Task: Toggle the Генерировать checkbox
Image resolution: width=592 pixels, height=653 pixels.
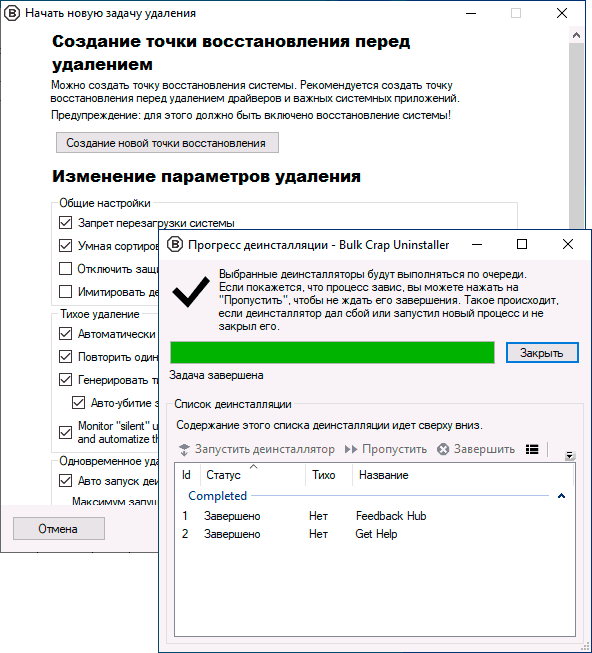Action: [65, 379]
